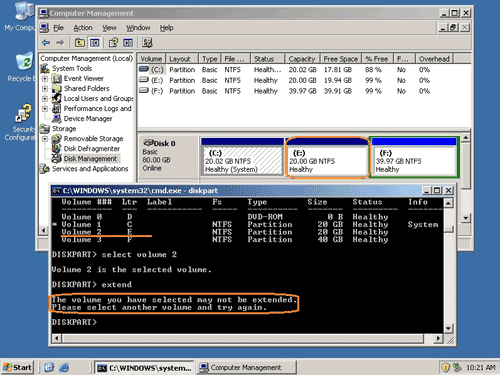The width and height of the screenshot is (500, 375).
Task: Click the toolbar icon right of Properties
Action: (128, 43)
